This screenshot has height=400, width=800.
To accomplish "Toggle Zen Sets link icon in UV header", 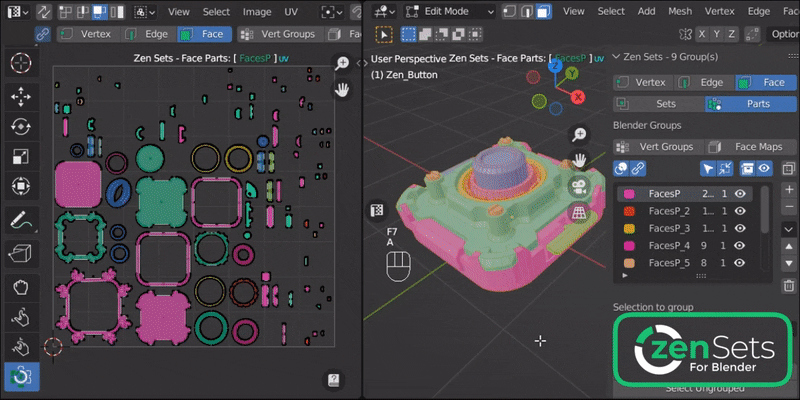I will click(42, 34).
